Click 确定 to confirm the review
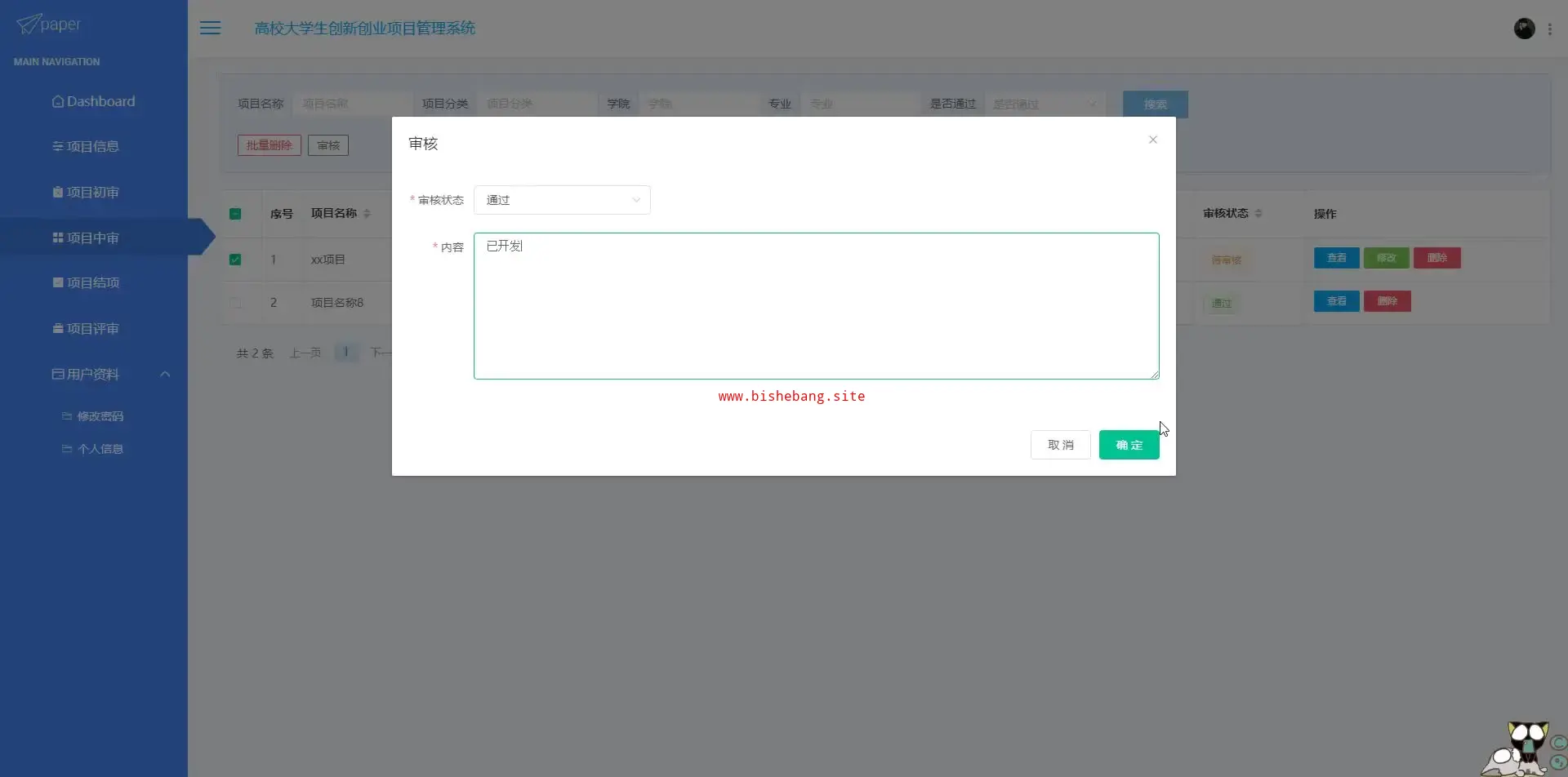 pyautogui.click(x=1129, y=445)
